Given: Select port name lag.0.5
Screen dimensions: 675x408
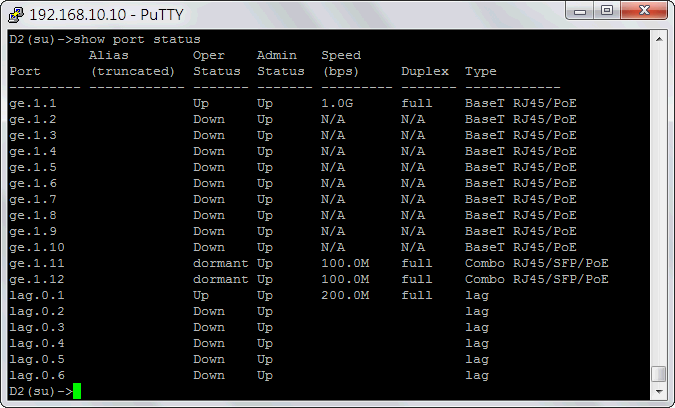Looking at the screenshot, I should (37, 359).
